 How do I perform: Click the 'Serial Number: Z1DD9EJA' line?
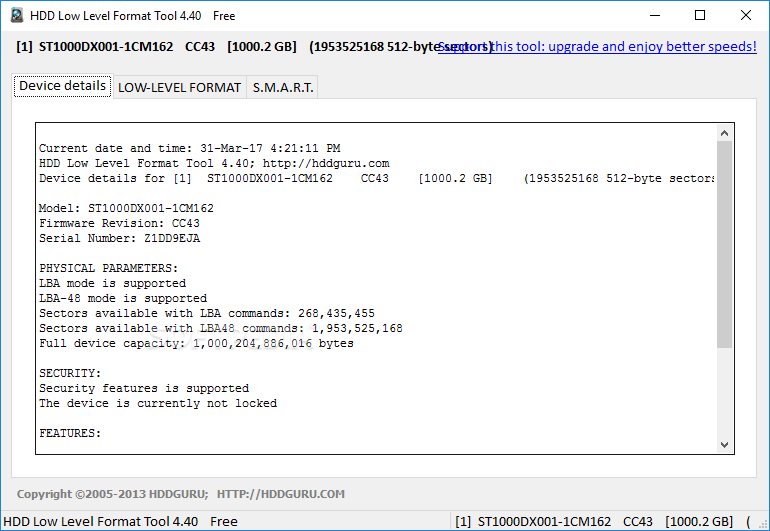click(119, 238)
